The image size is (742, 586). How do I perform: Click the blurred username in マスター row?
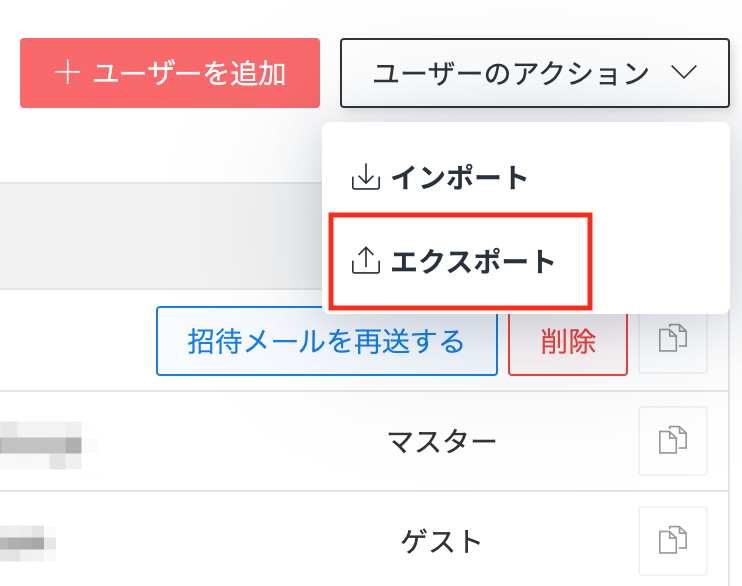[x=41, y=445]
